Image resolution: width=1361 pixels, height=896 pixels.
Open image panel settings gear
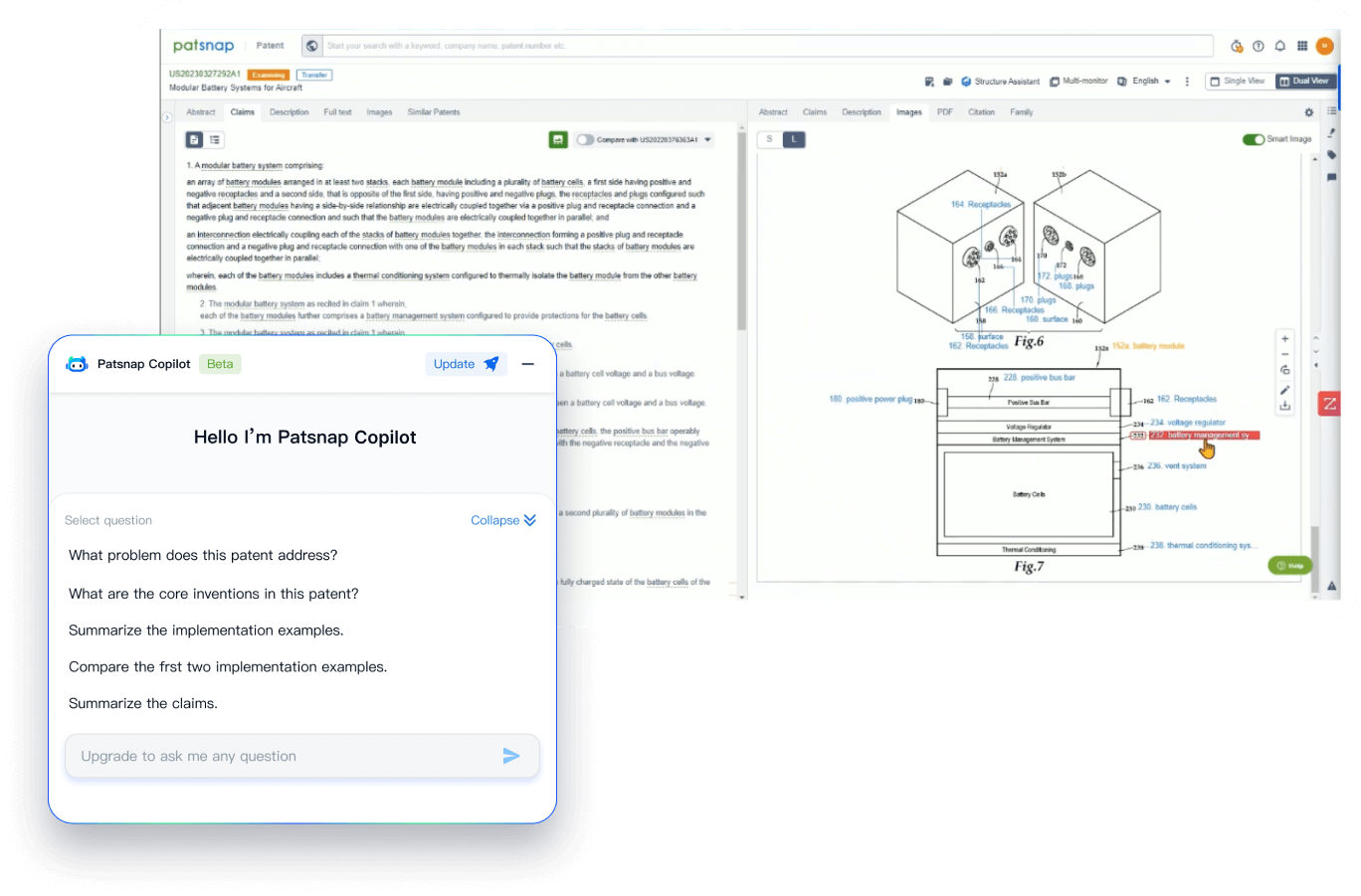[1309, 112]
